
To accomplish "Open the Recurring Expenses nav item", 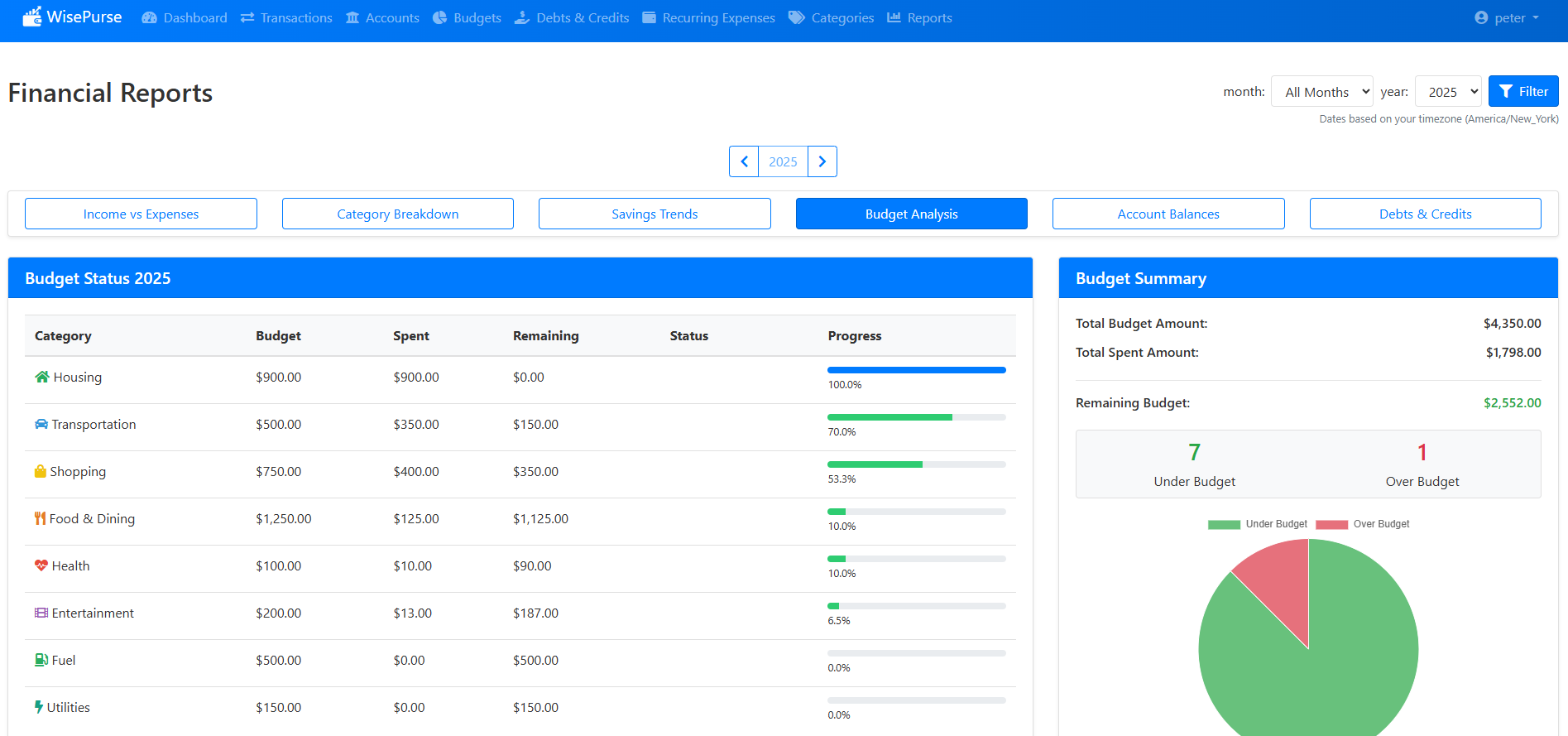I will (708, 17).
